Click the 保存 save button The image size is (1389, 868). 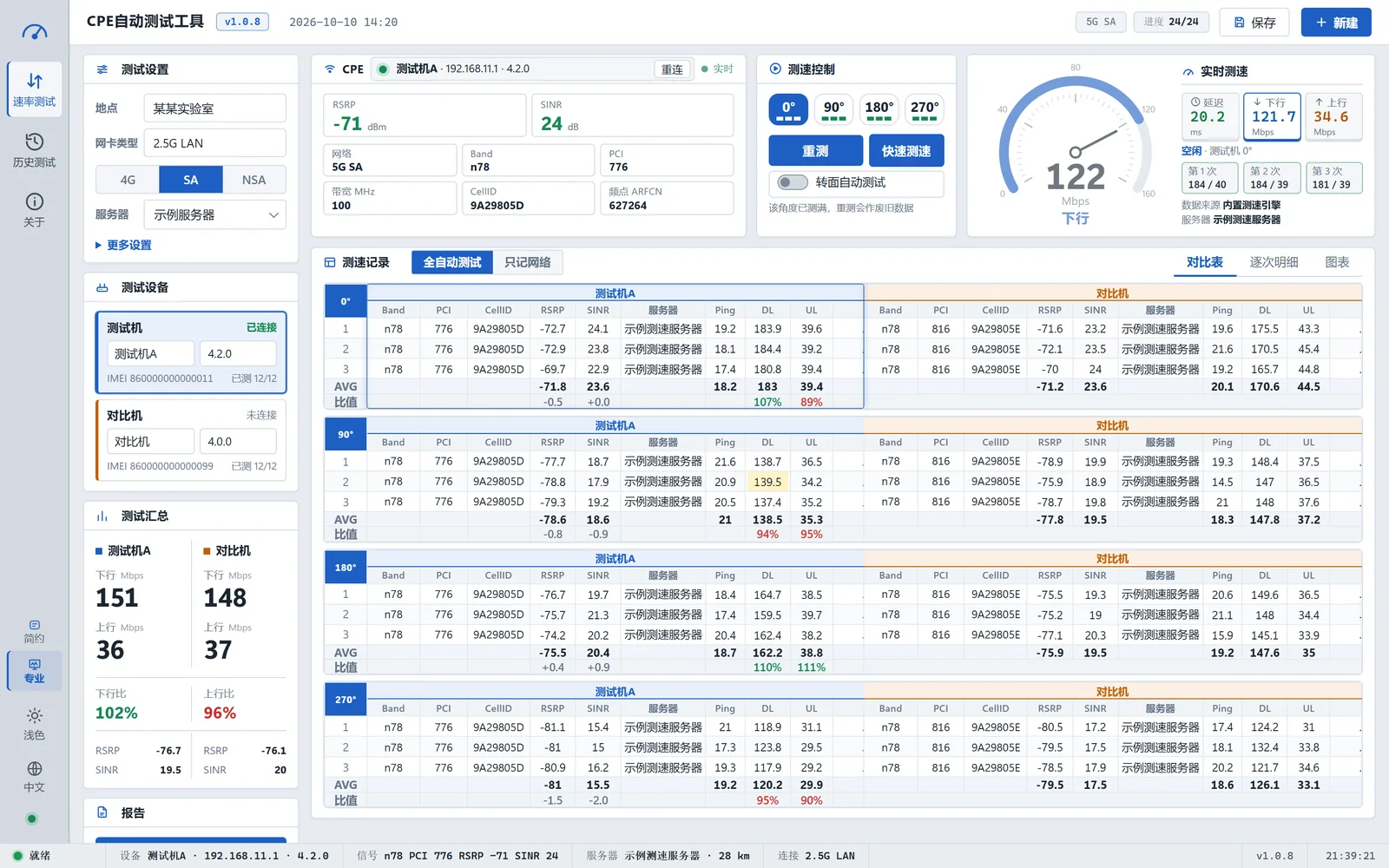[1254, 23]
